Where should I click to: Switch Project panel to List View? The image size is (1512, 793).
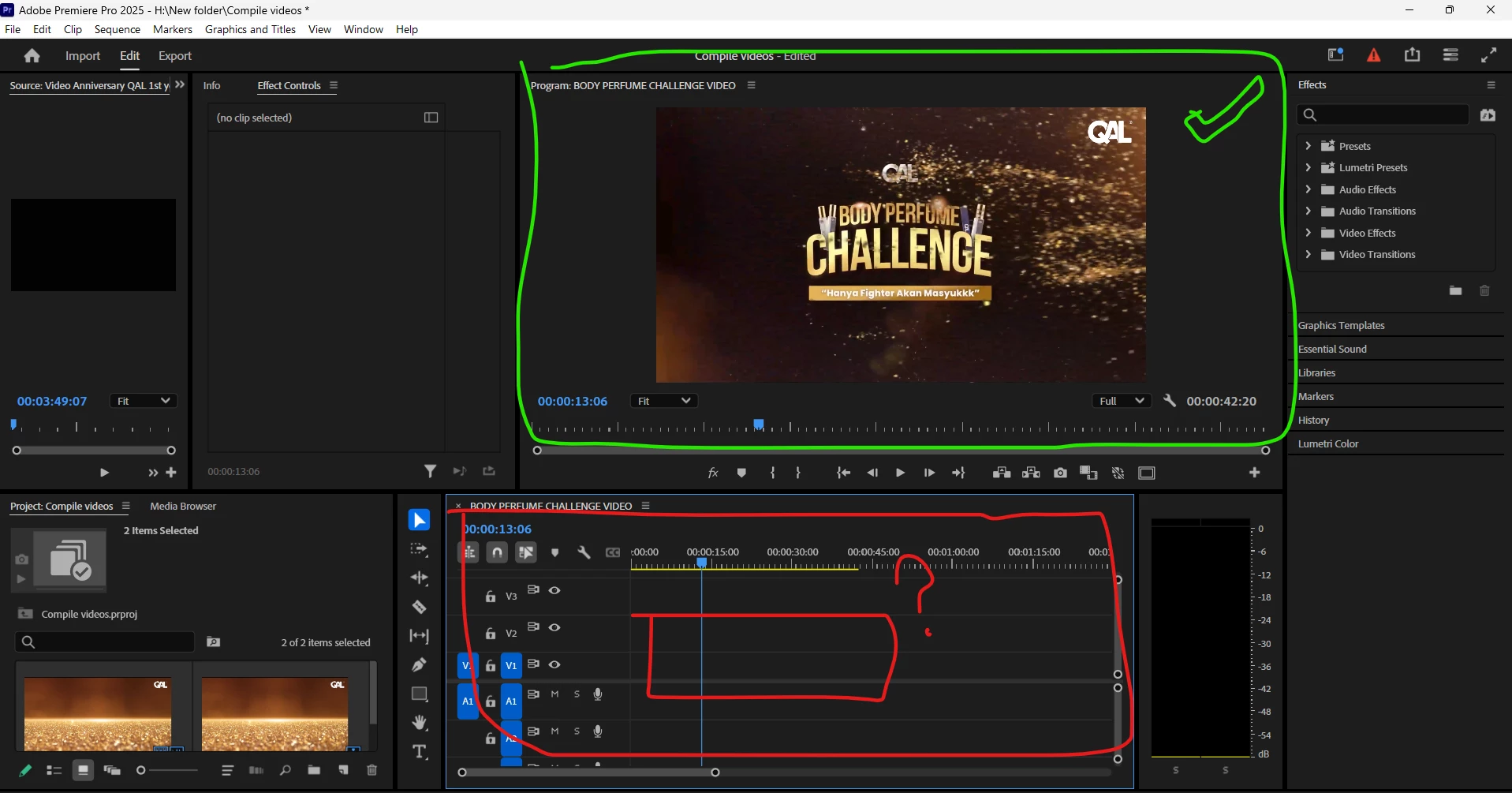(54, 770)
